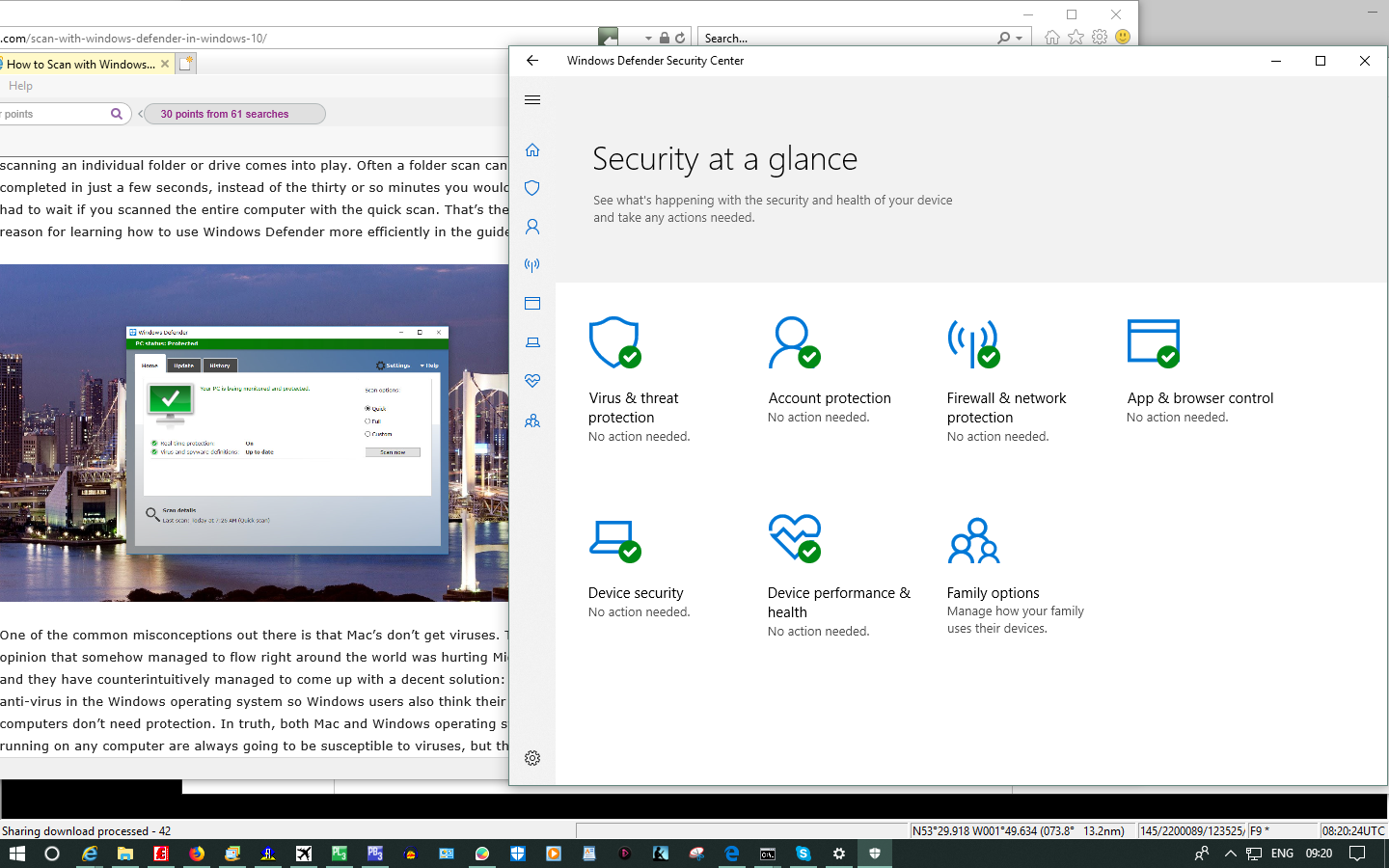The height and width of the screenshot is (868, 1389).
Task: Click inside the browser Search field
Action: click(x=849, y=38)
